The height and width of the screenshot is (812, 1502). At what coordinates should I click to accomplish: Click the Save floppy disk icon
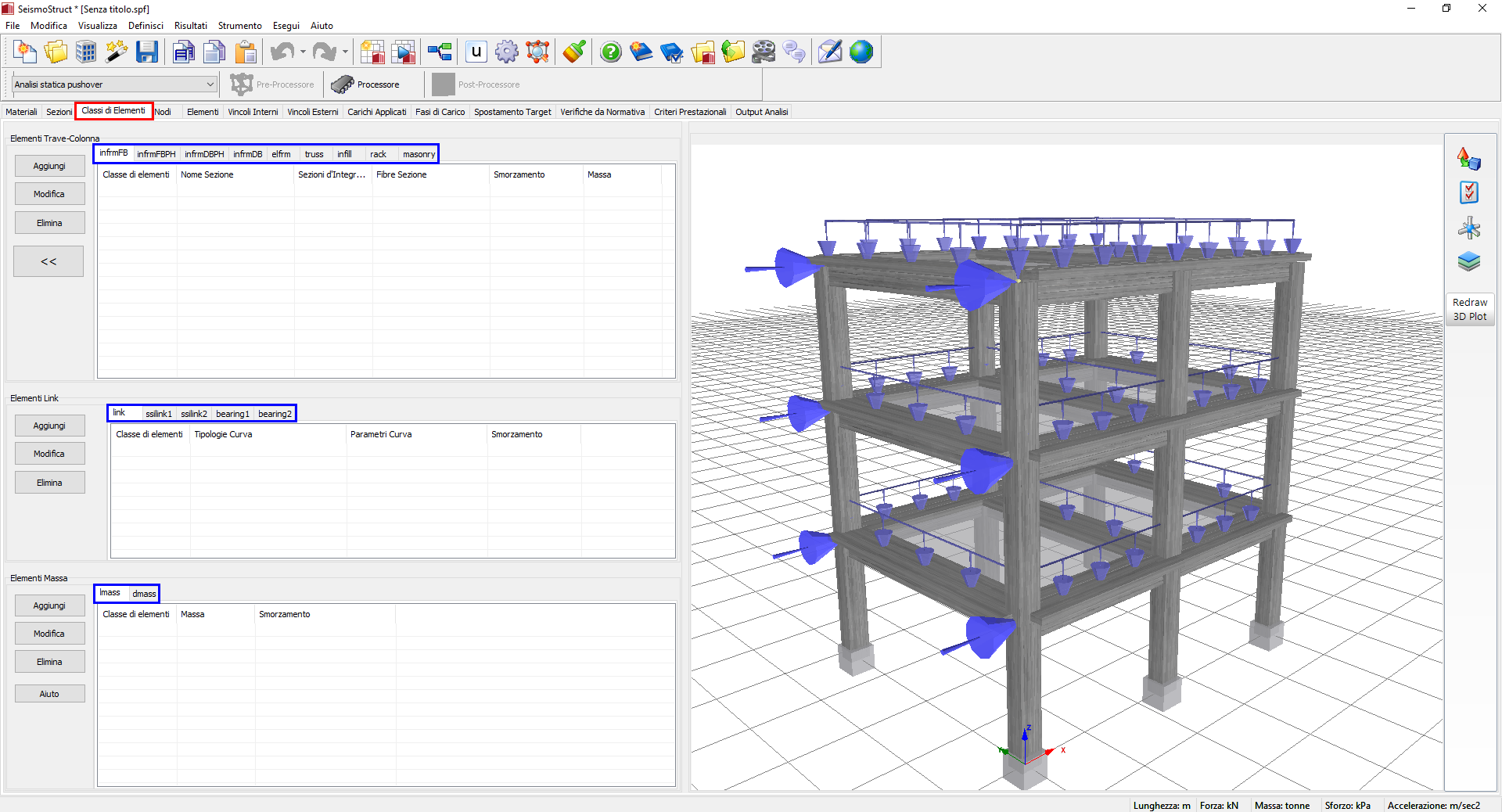[147, 52]
